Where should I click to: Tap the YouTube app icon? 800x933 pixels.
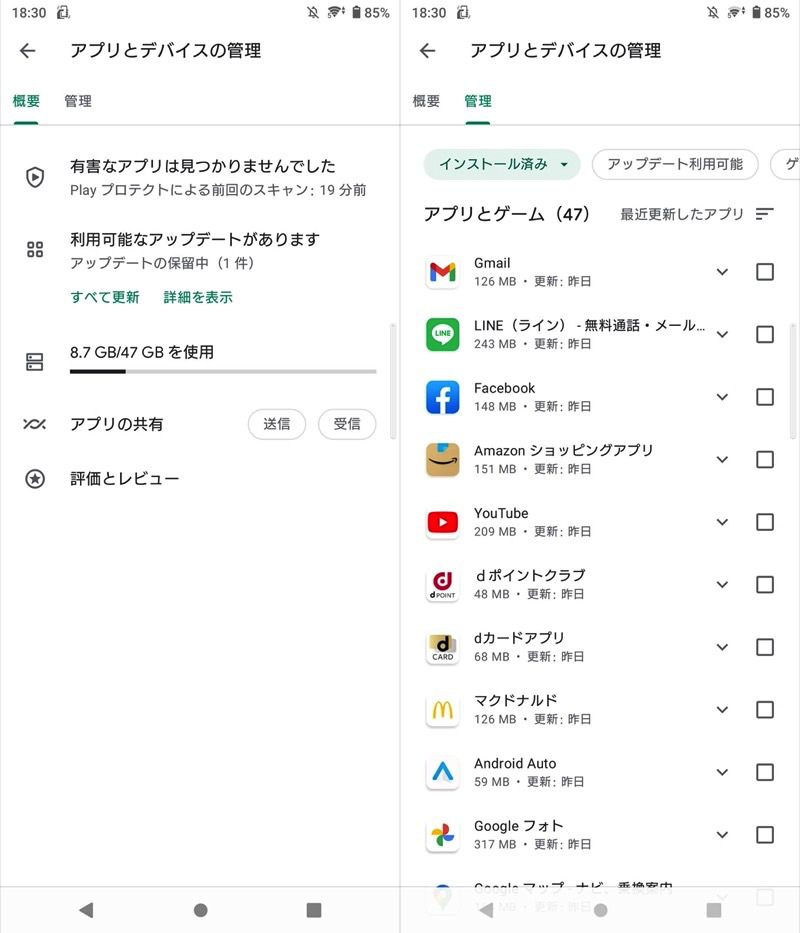(442, 522)
